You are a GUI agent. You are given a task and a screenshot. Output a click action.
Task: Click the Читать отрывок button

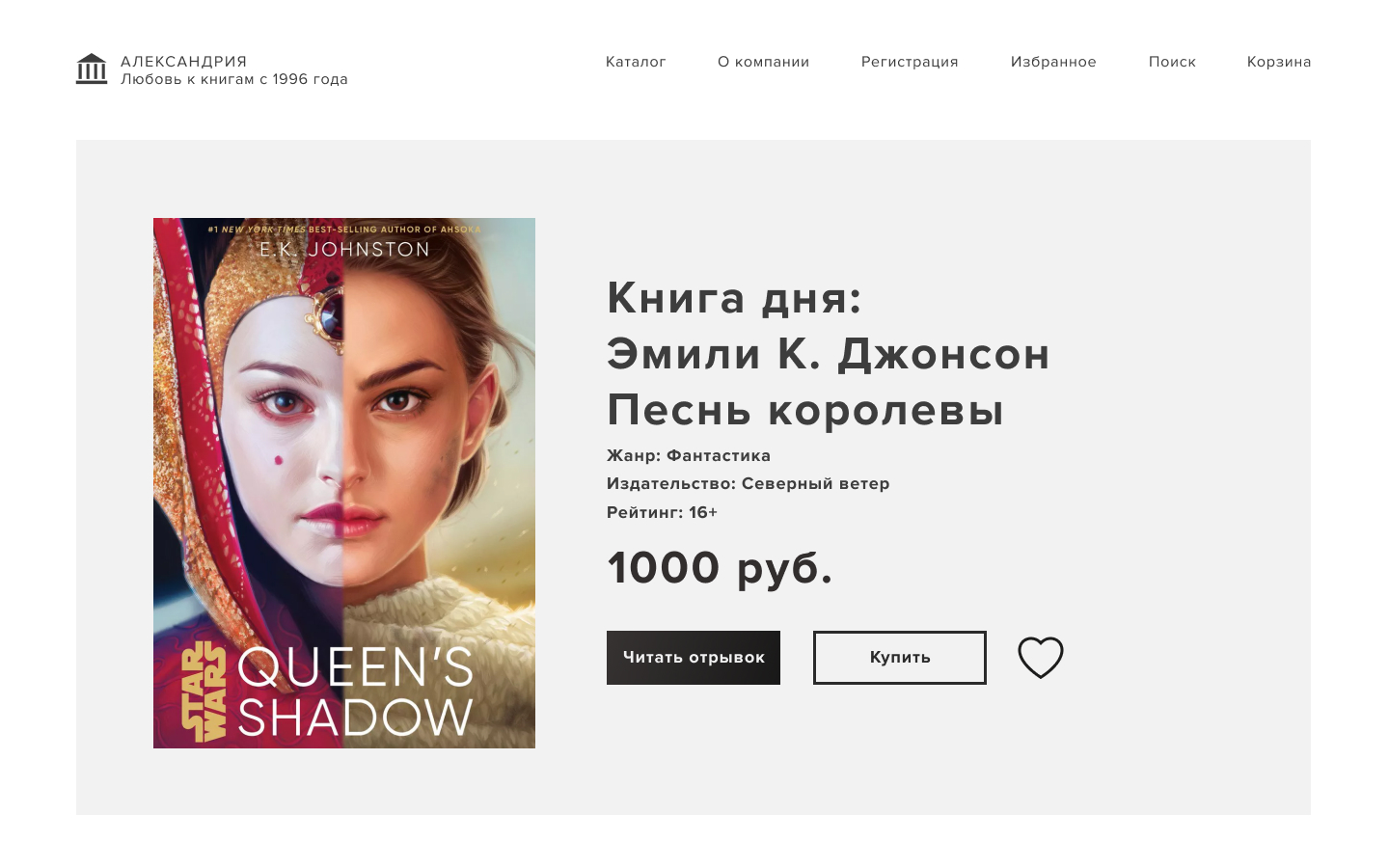(694, 658)
